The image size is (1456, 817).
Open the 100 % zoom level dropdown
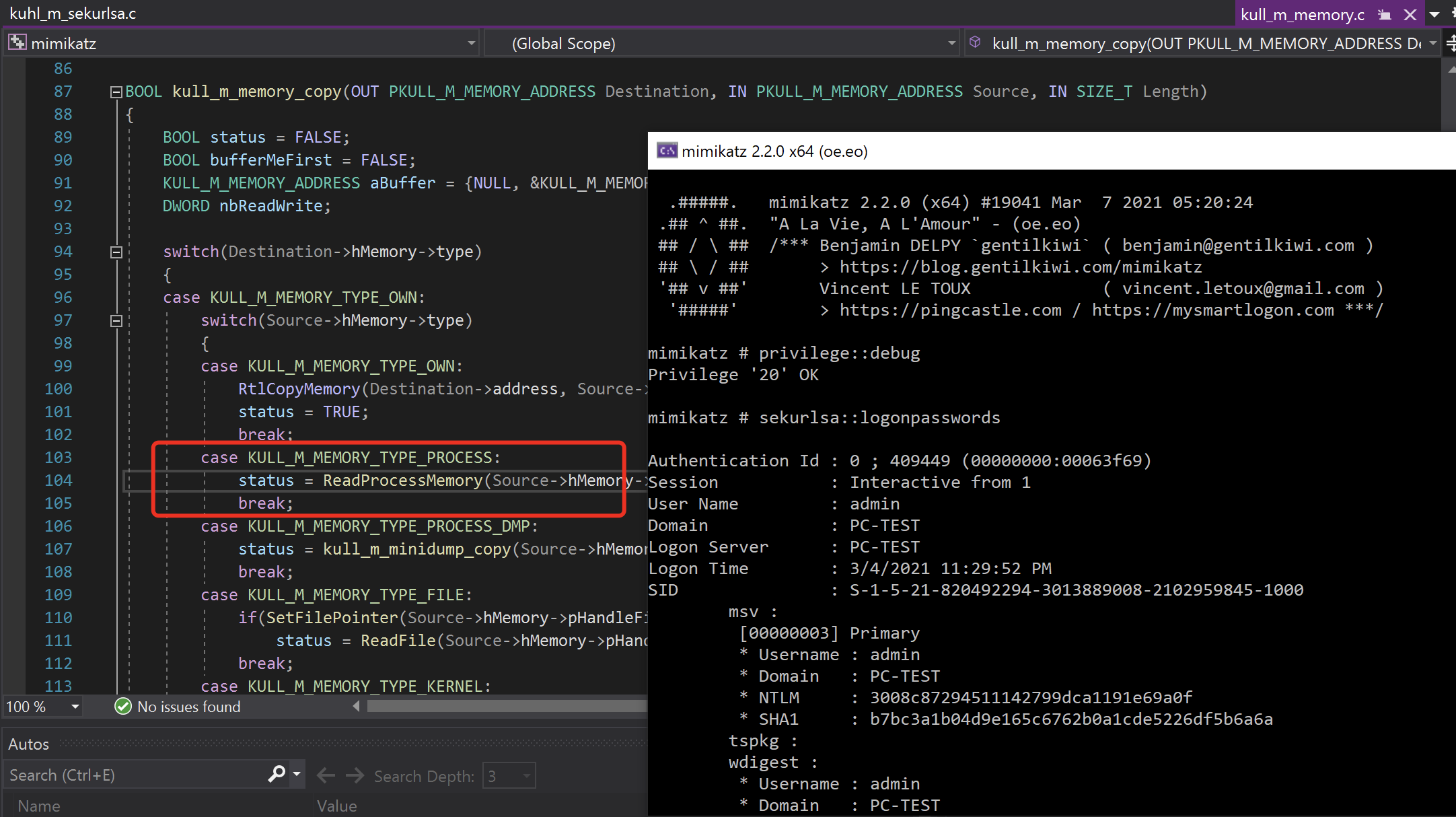point(75,707)
